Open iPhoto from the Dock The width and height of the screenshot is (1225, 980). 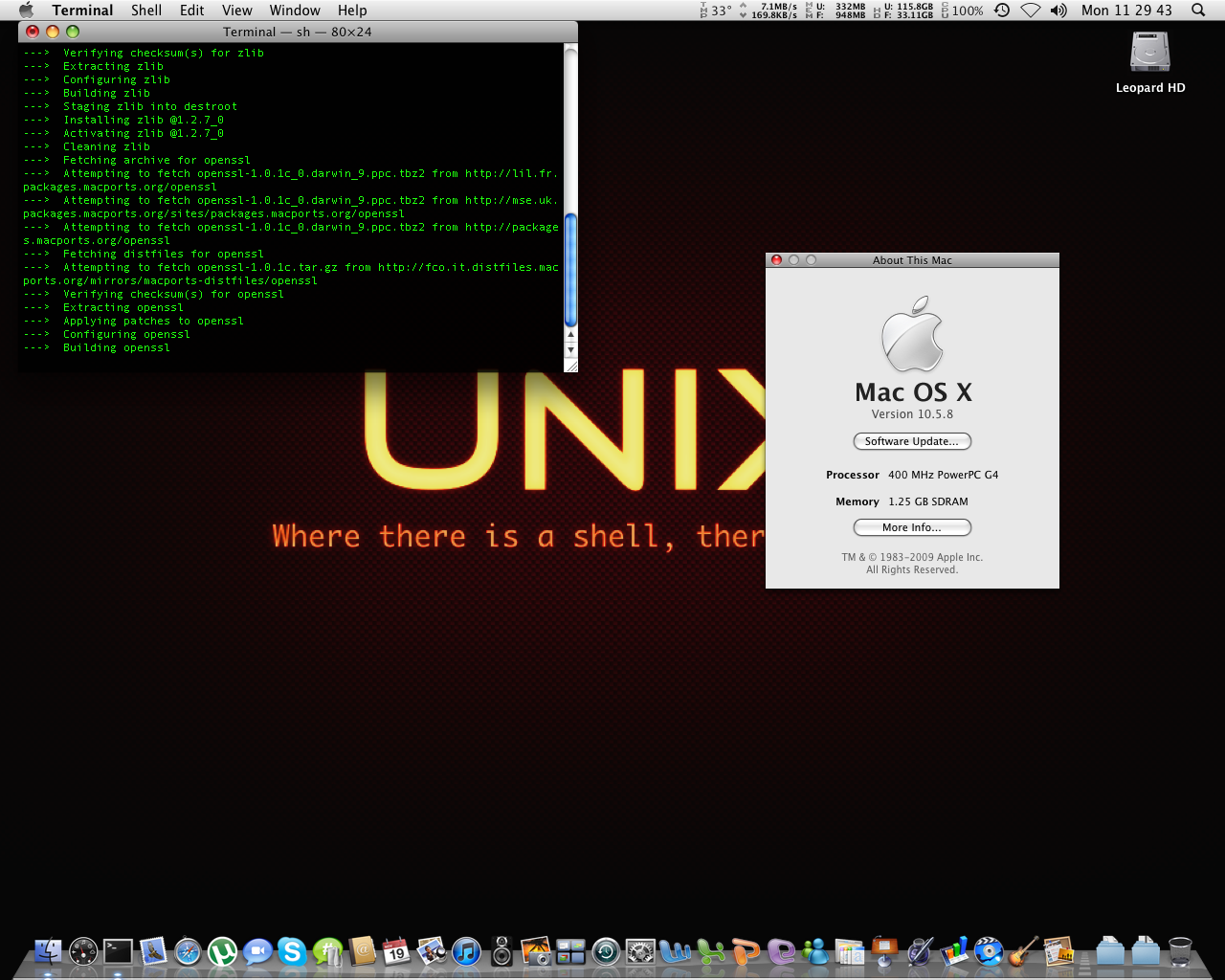pos(536,951)
